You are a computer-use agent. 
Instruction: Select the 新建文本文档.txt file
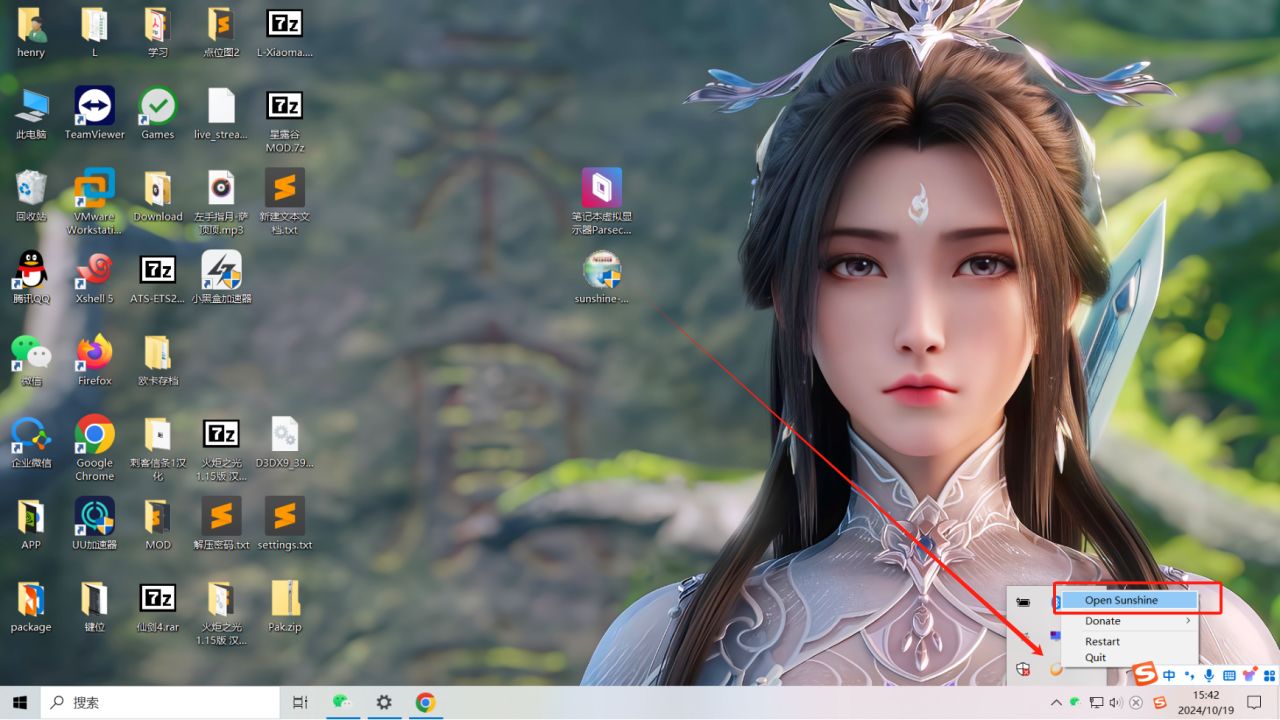[x=285, y=203]
